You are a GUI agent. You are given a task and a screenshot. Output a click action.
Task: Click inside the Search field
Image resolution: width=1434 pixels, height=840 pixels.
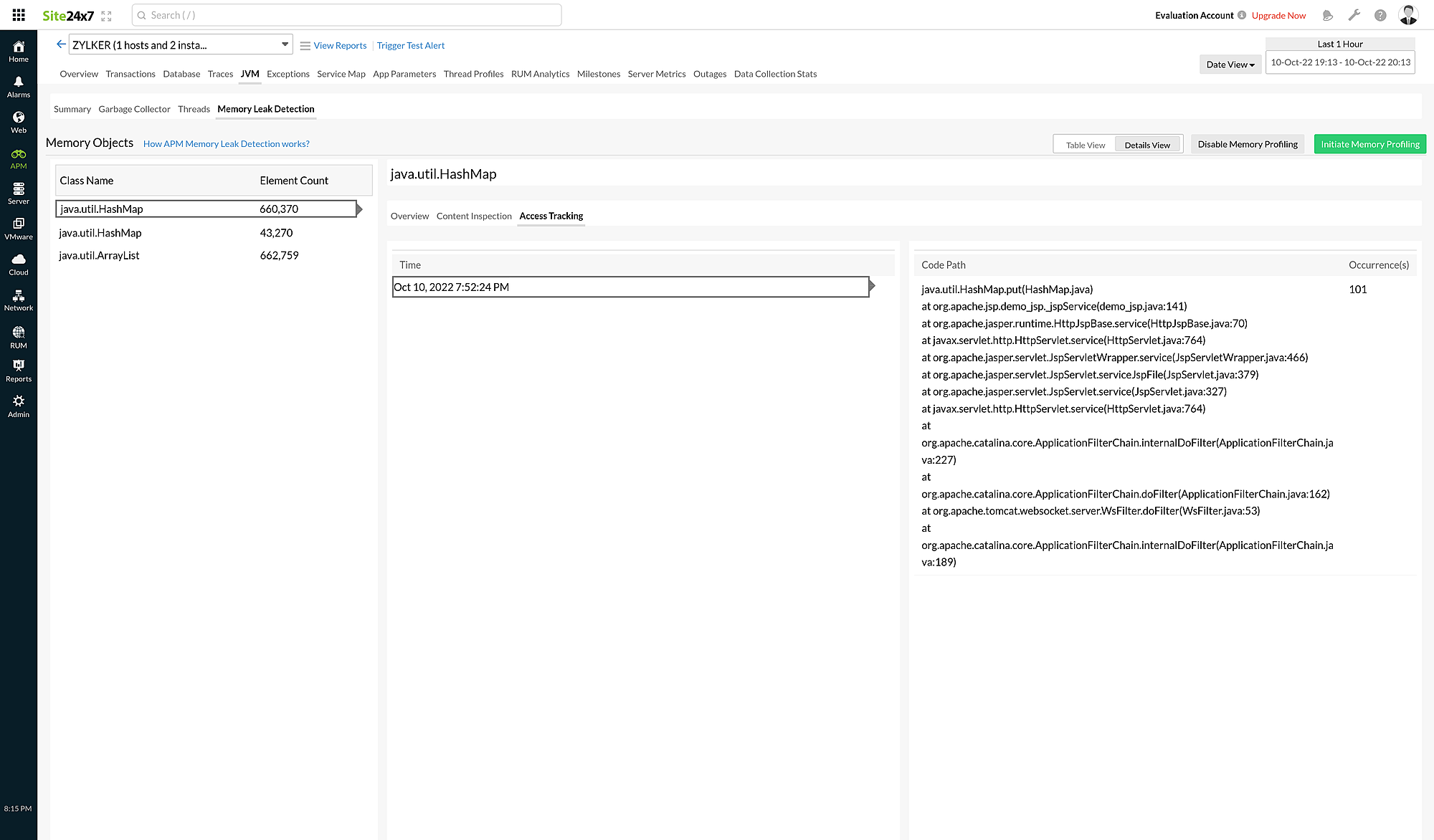[x=344, y=14]
